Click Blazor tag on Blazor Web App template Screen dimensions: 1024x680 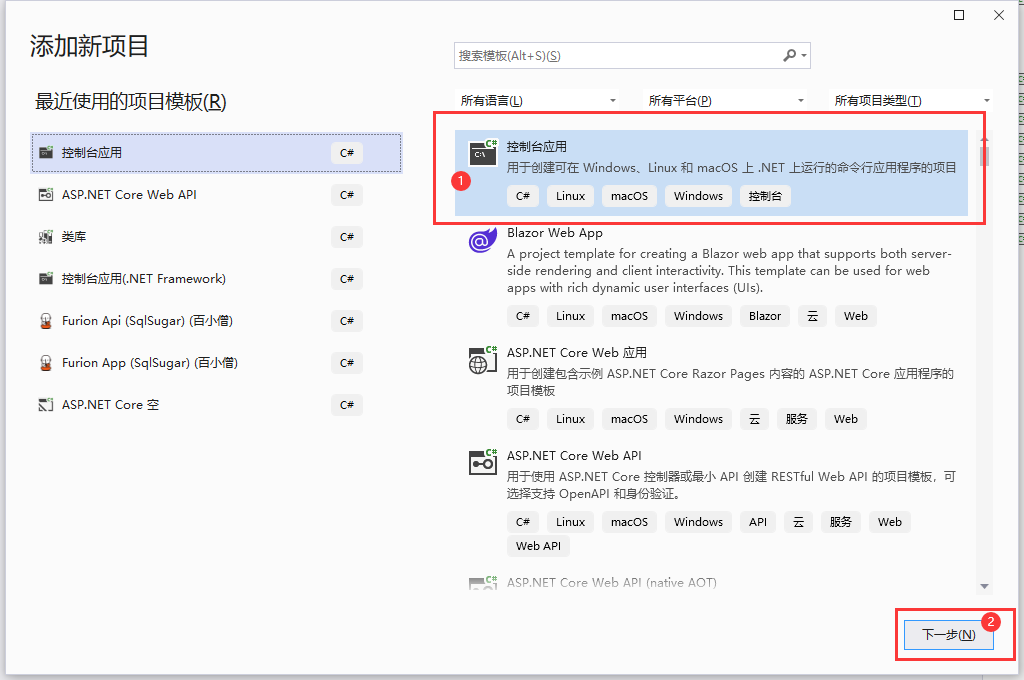pyautogui.click(x=765, y=316)
